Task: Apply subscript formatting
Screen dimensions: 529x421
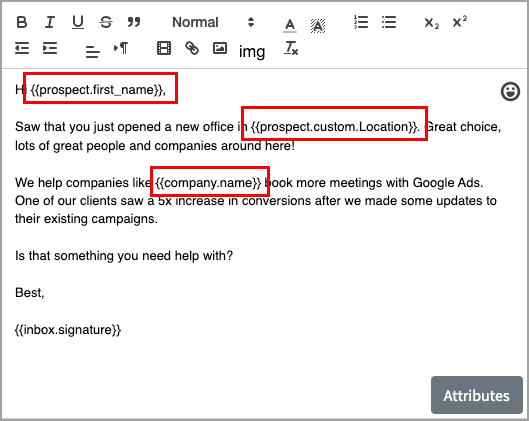Action: point(431,23)
